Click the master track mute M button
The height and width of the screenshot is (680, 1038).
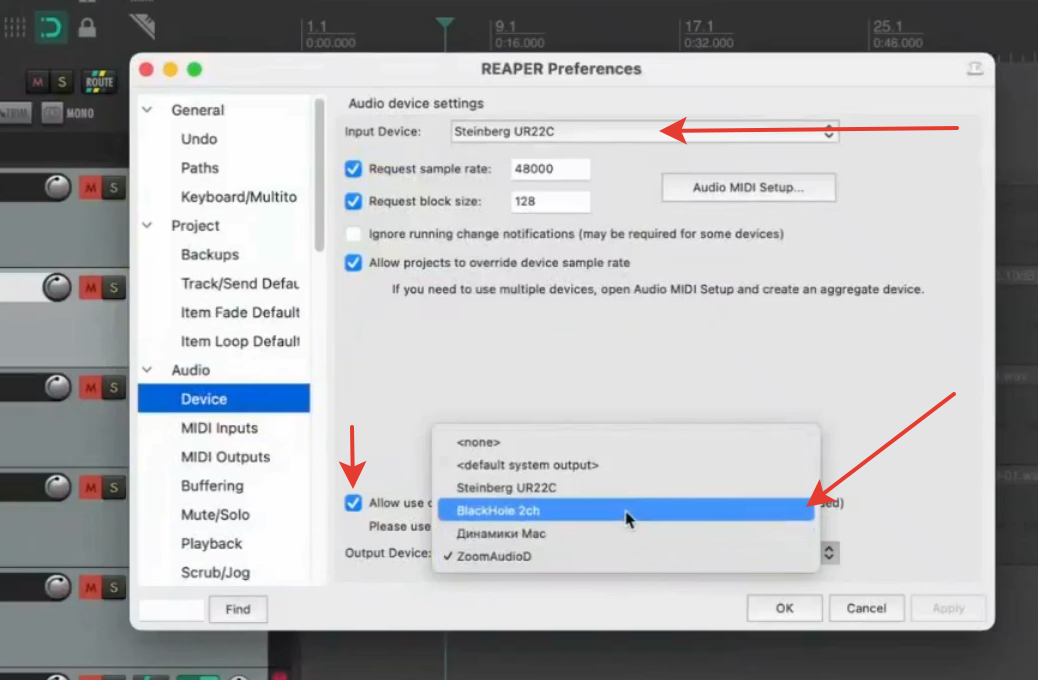click(x=38, y=81)
